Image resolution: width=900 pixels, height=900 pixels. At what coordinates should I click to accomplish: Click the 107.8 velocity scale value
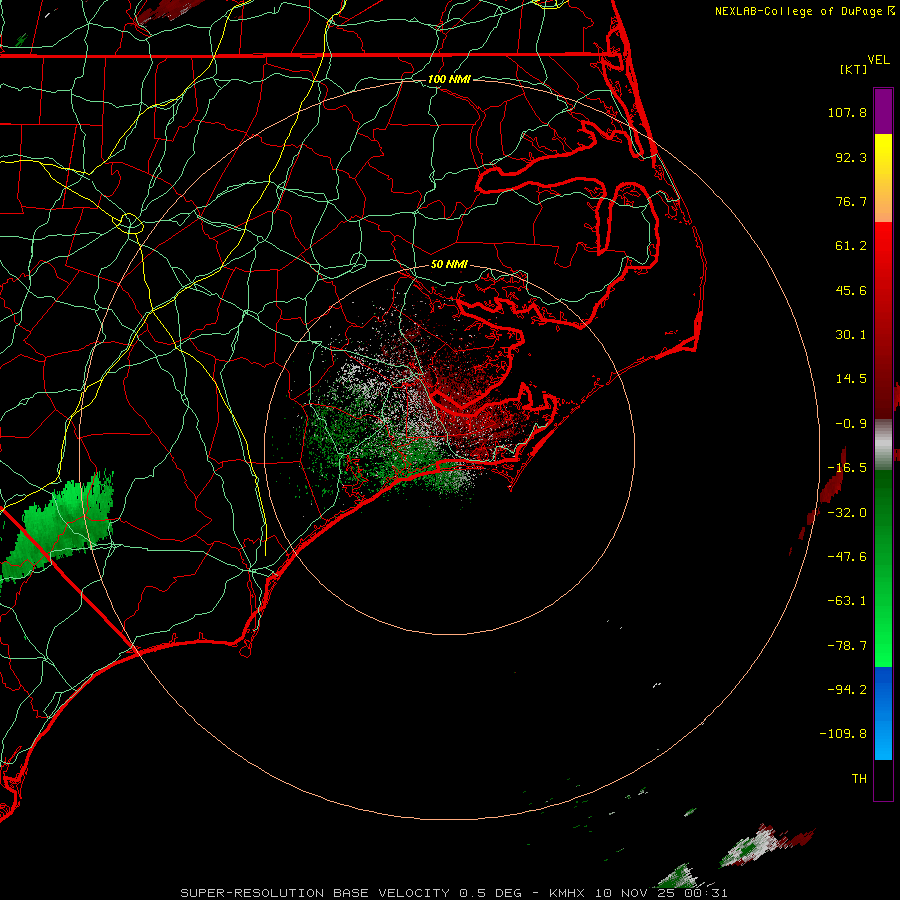point(847,112)
